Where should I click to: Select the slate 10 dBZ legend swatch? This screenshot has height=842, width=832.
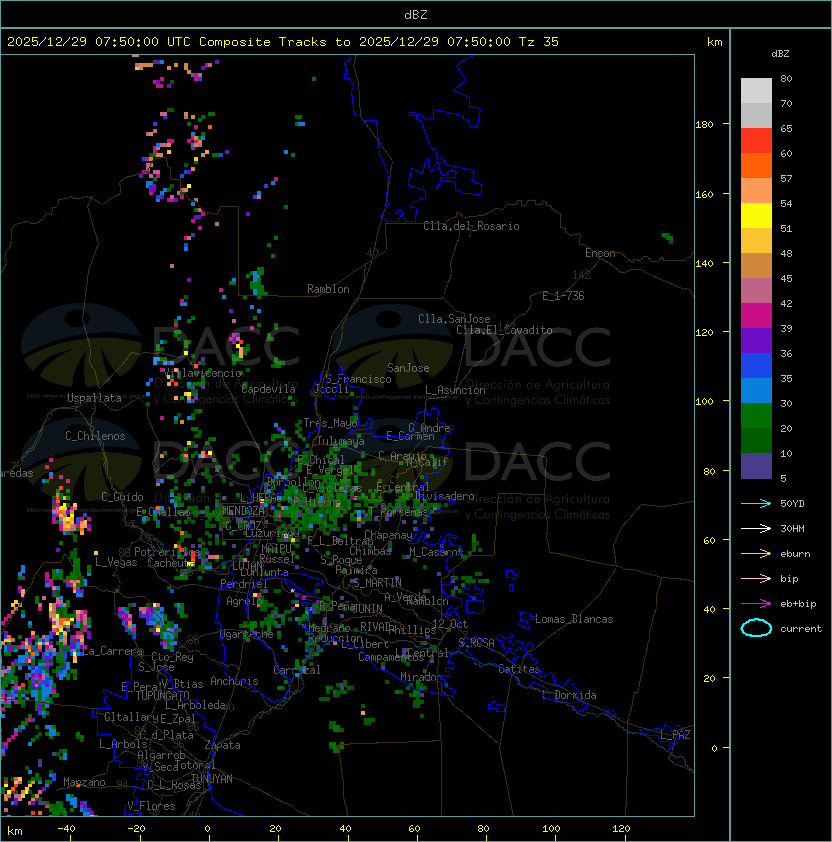pyautogui.click(x=756, y=466)
